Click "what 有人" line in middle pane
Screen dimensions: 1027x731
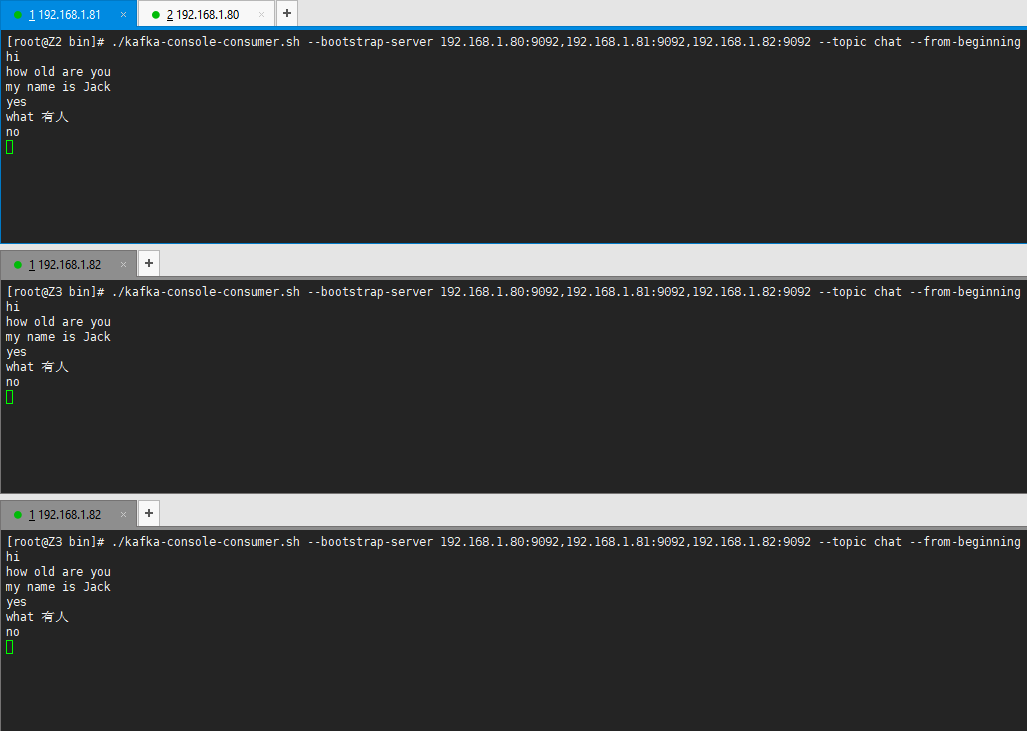point(37,367)
